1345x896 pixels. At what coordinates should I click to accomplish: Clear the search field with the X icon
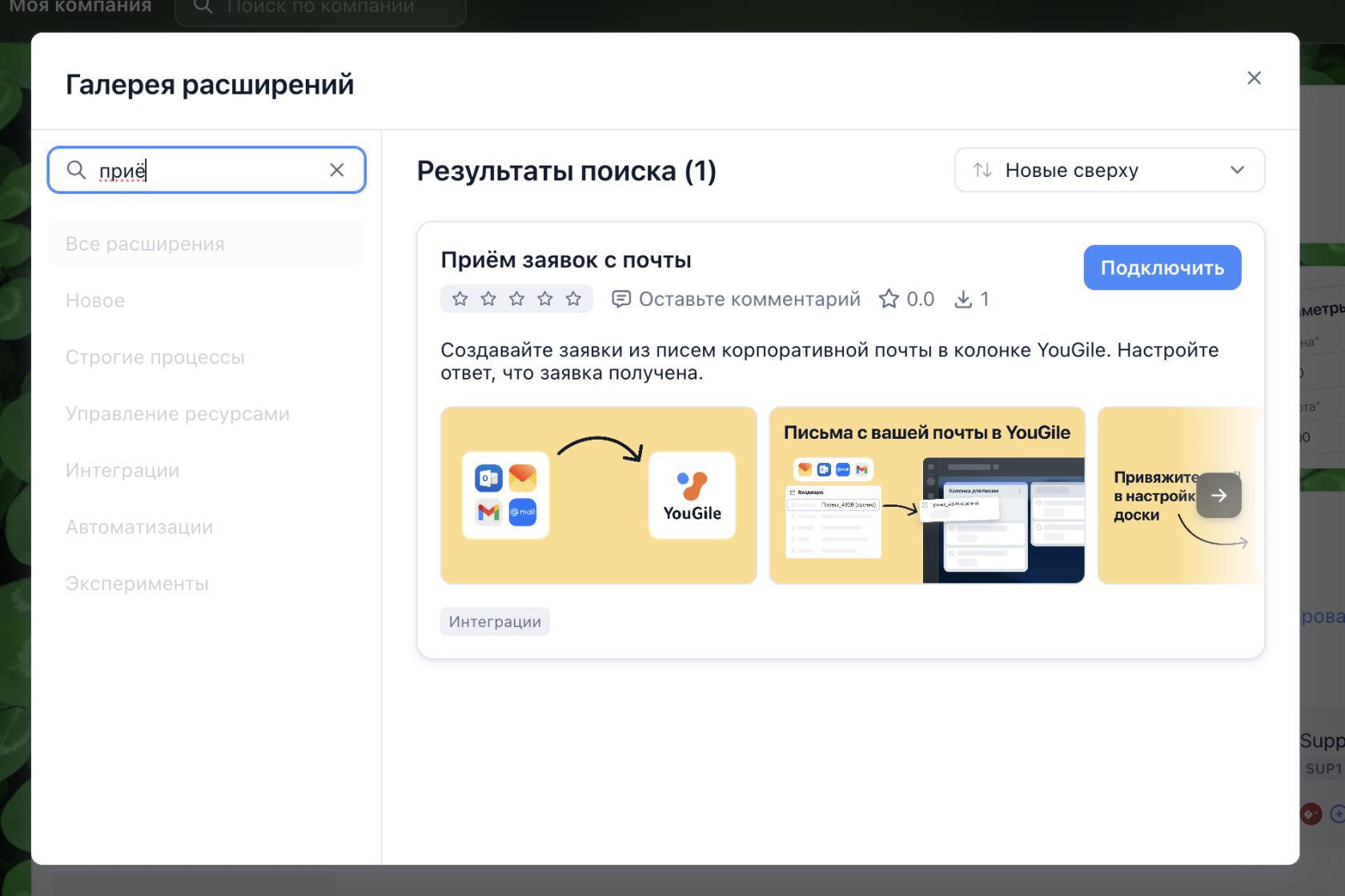pos(337,170)
